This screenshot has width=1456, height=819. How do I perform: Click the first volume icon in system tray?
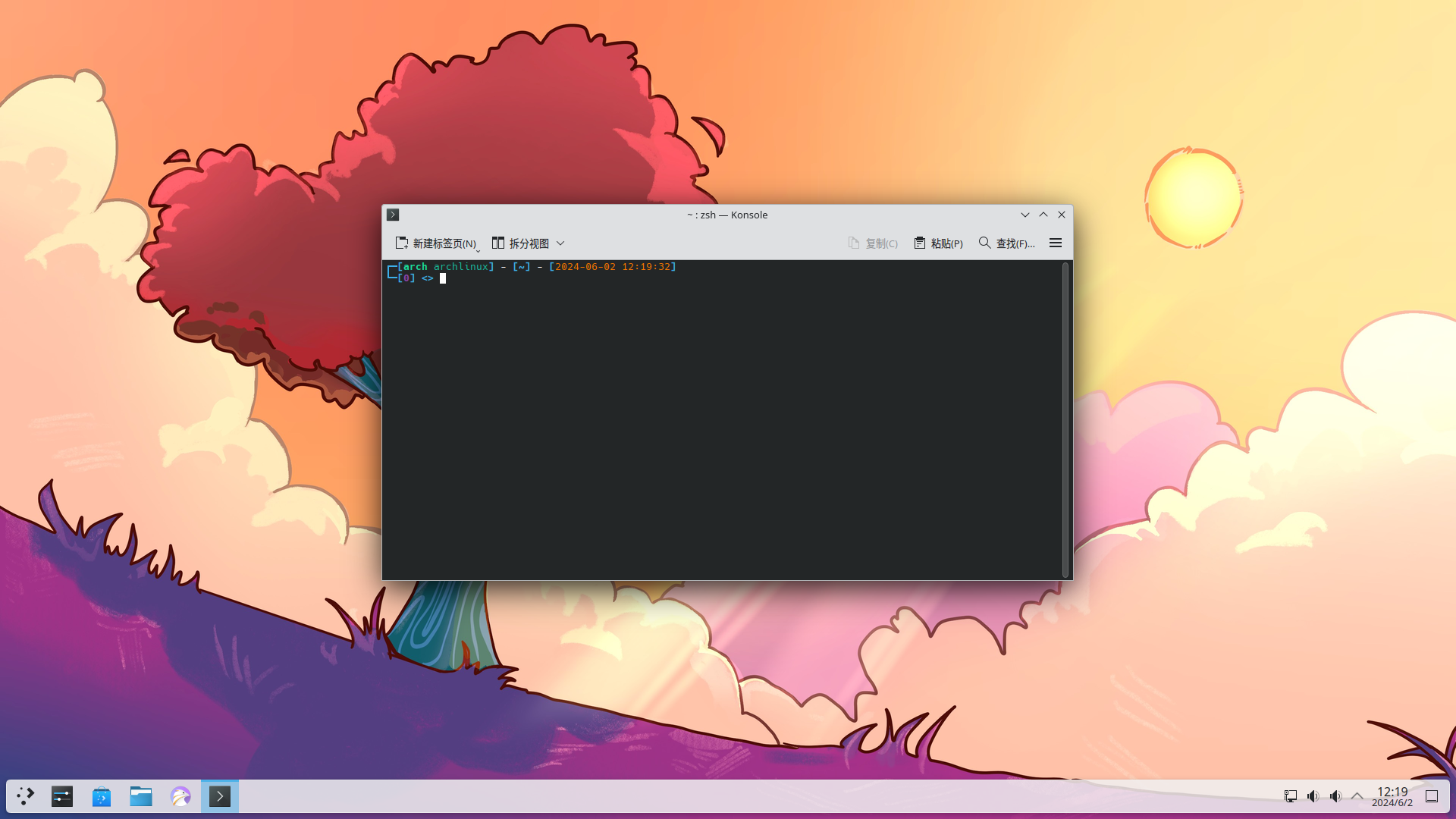coord(1313,796)
